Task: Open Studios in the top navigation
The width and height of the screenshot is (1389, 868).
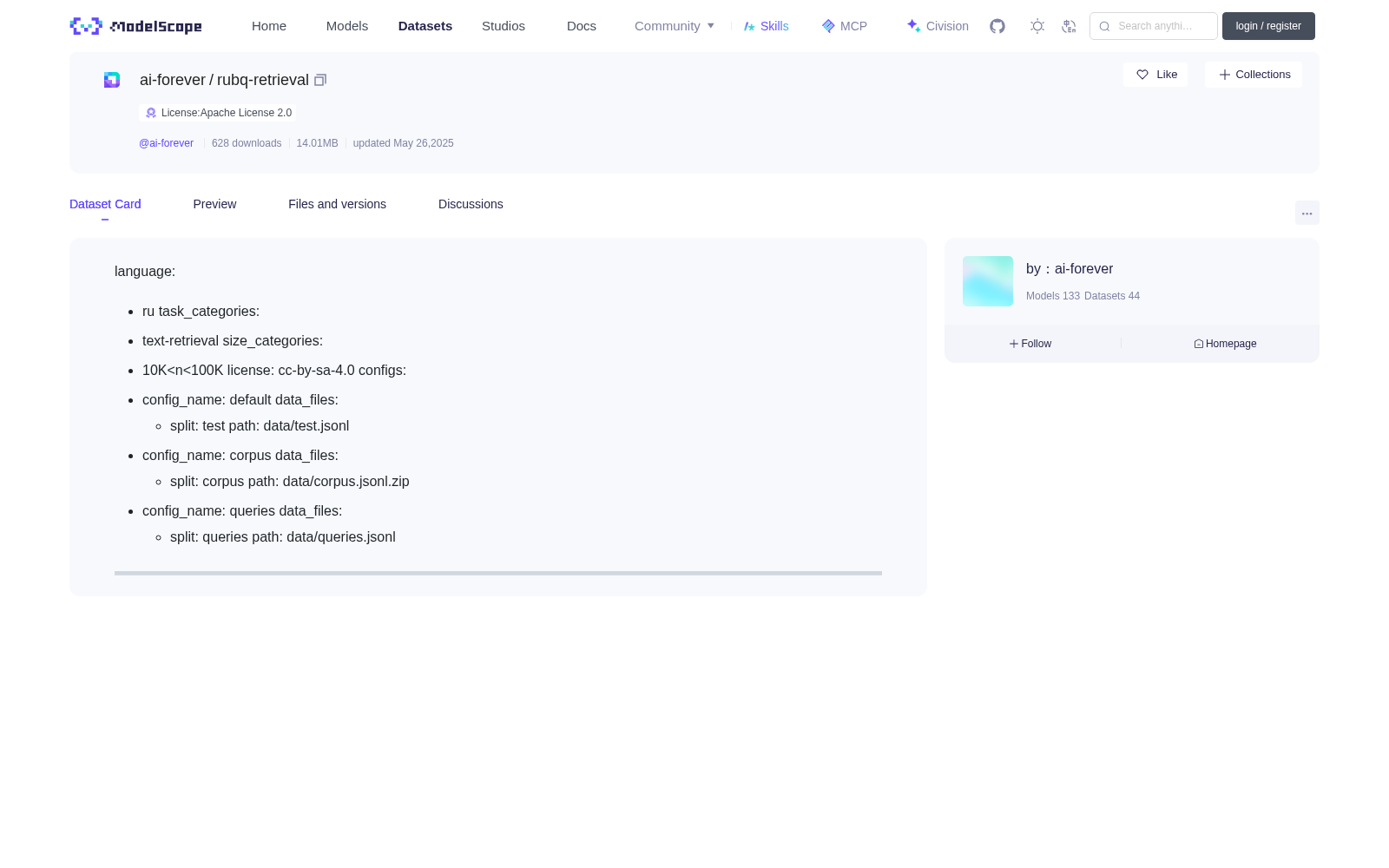Action: pyautogui.click(x=504, y=26)
